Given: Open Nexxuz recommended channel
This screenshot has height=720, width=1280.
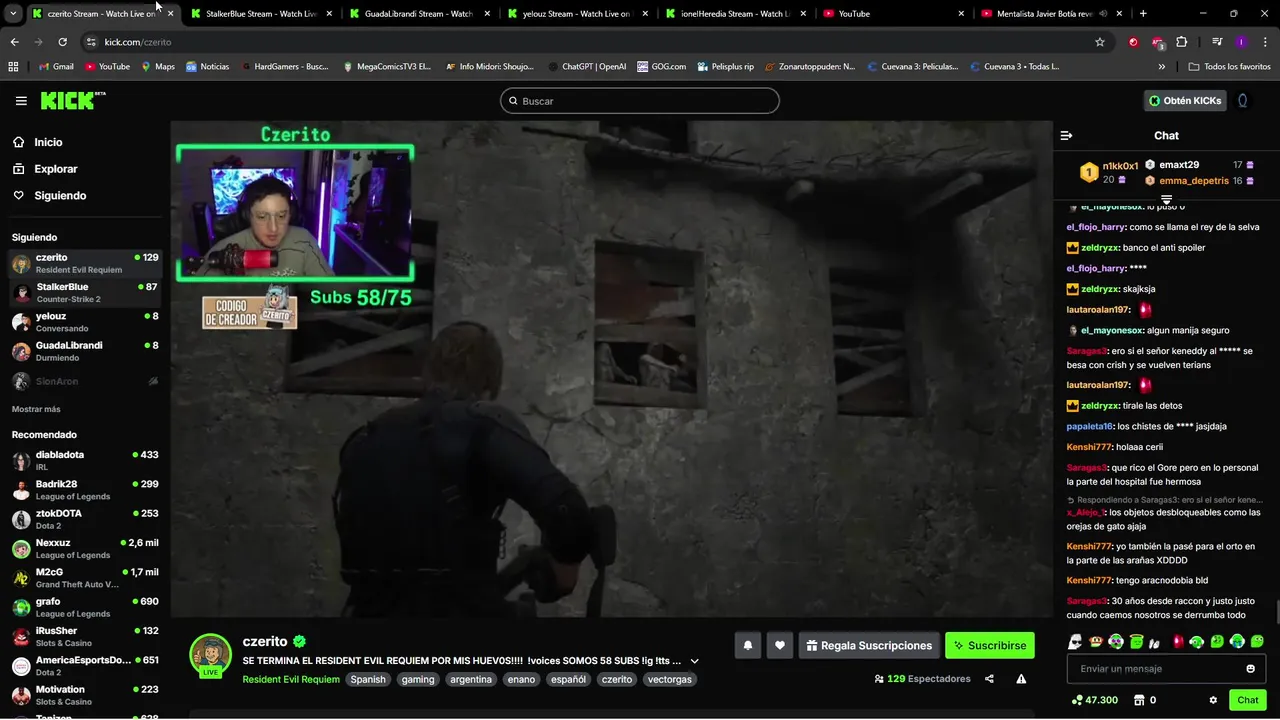Looking at the screenshot, I should tap(85, 549).
